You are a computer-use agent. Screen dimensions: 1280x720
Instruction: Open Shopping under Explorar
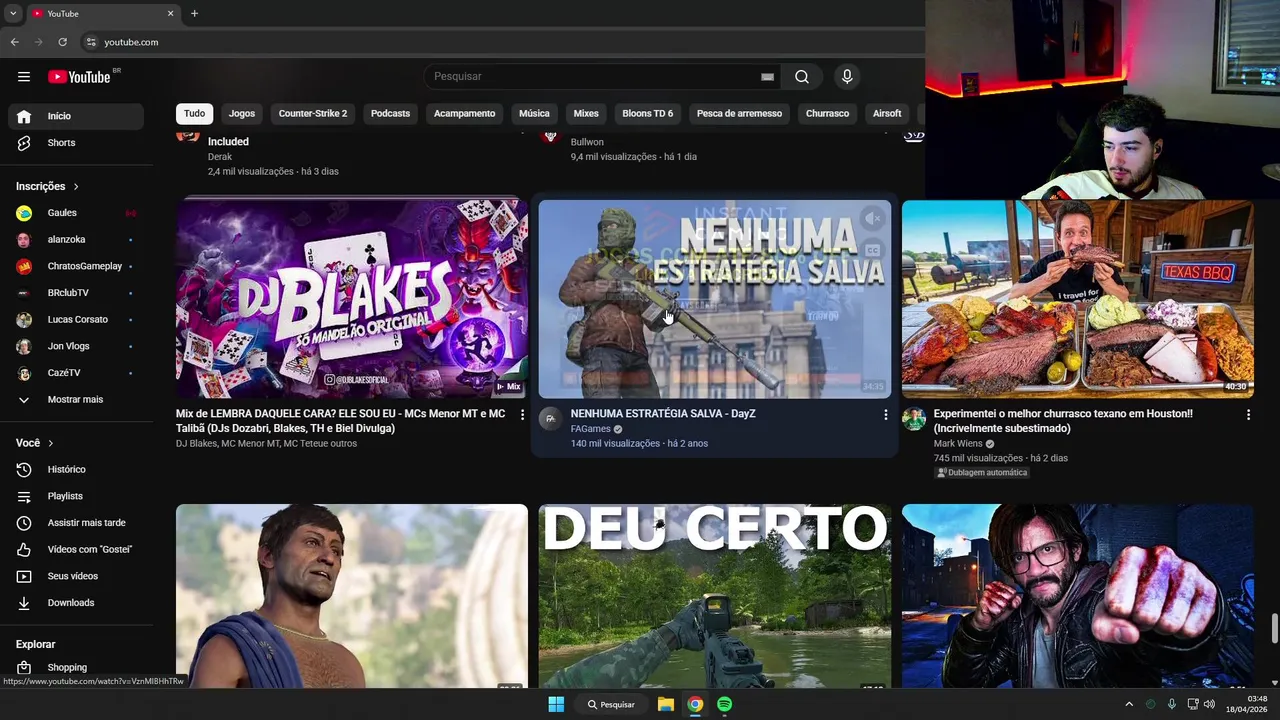coord(76,667)
